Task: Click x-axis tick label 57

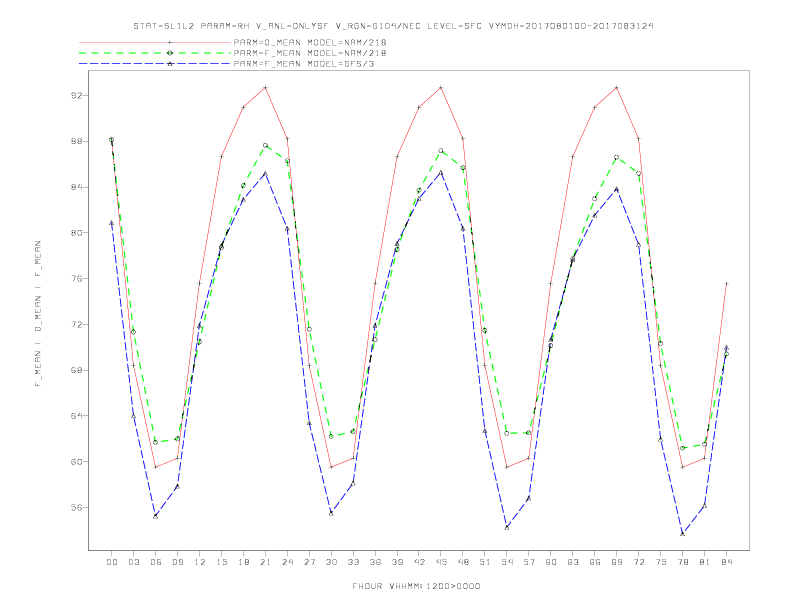Action: (529, 562)
